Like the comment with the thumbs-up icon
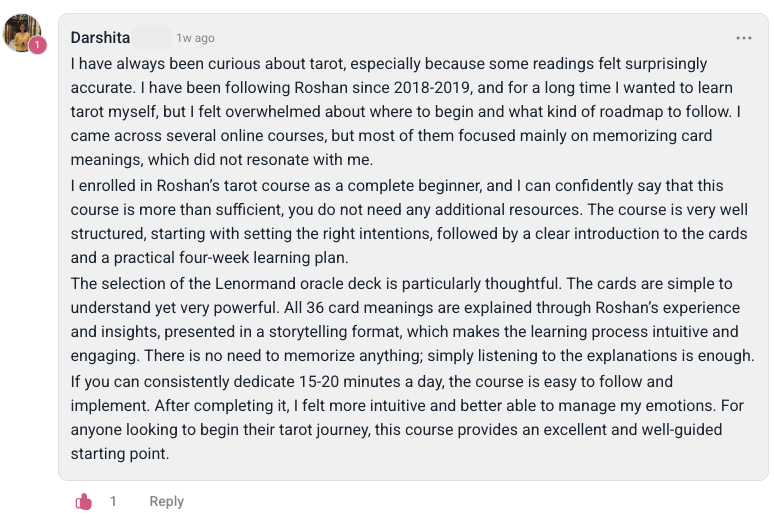The height and width of the screenshot is (519, 774). (84, 501)
